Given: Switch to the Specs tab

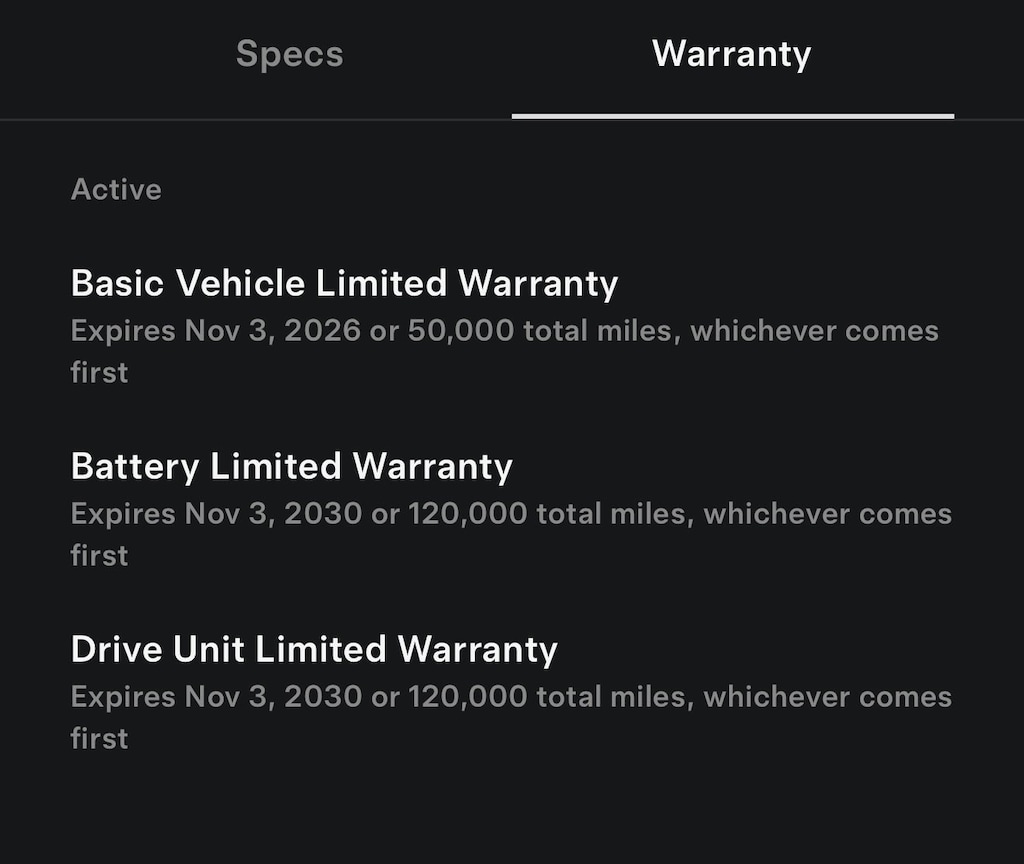Looking at the screenshot, I should (x=289, y=54).
